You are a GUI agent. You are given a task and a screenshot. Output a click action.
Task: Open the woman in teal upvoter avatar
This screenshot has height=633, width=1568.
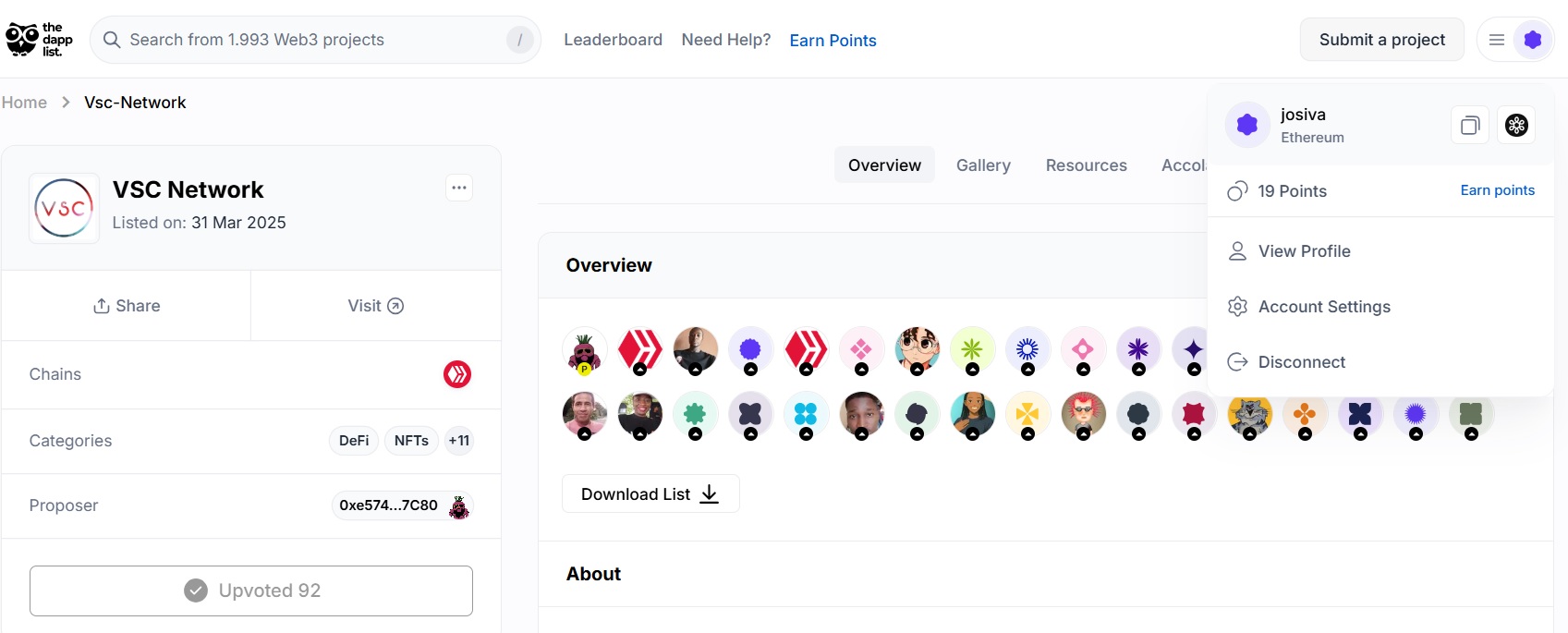(972, 415)
